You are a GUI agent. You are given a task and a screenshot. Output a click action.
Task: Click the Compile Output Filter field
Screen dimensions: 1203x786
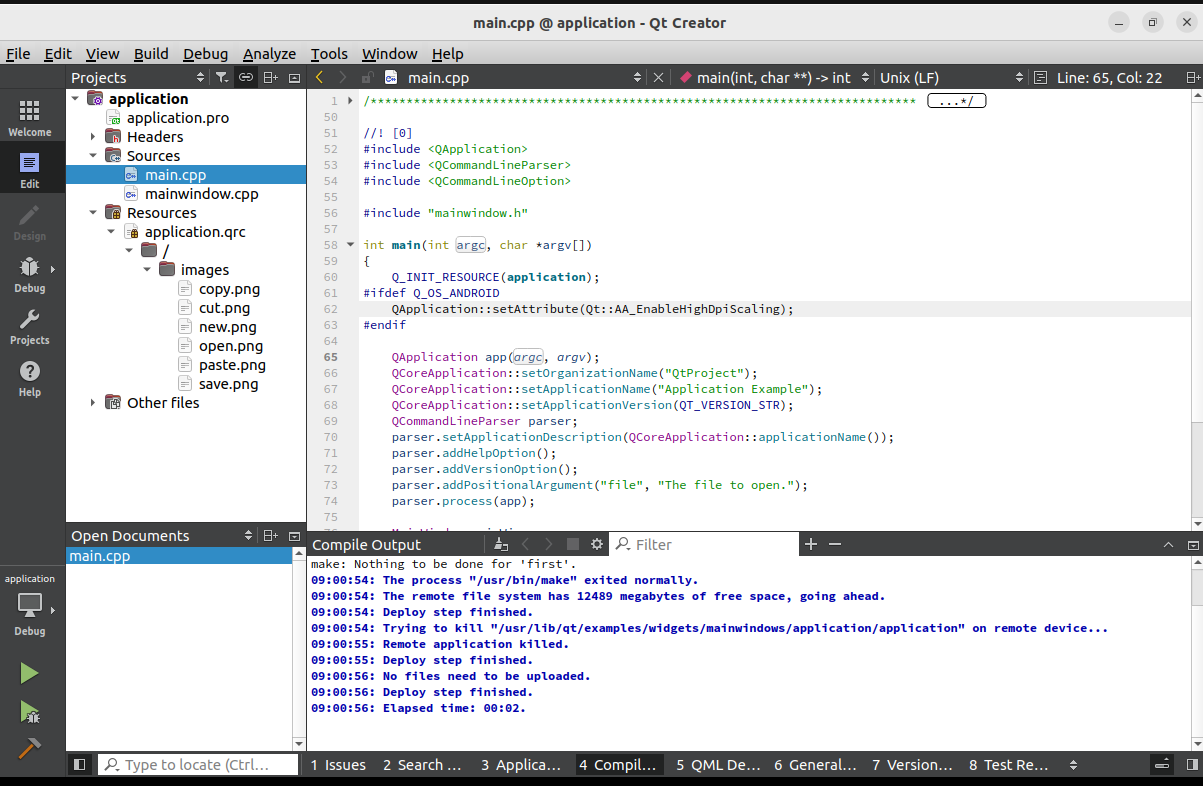704,544
